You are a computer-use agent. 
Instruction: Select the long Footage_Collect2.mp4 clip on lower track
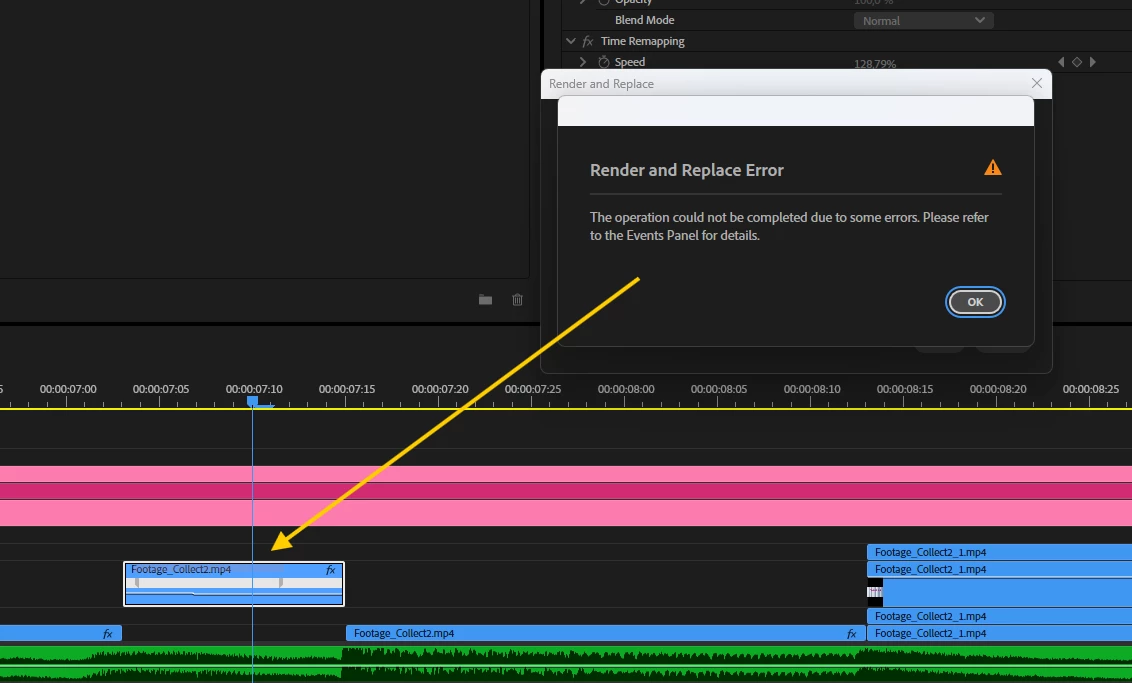click(x=606, y=633)
